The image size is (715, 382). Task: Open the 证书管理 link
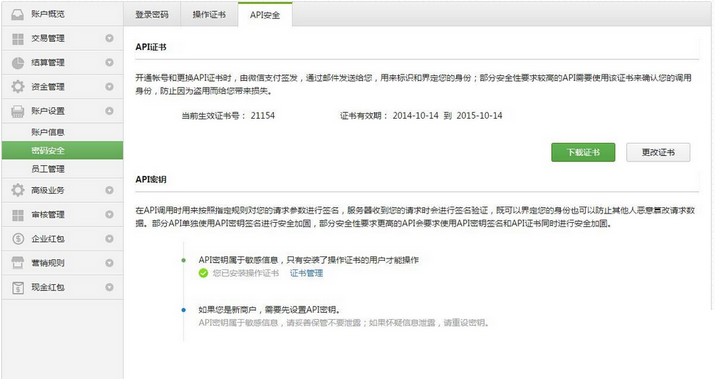[x=306, y=273]
